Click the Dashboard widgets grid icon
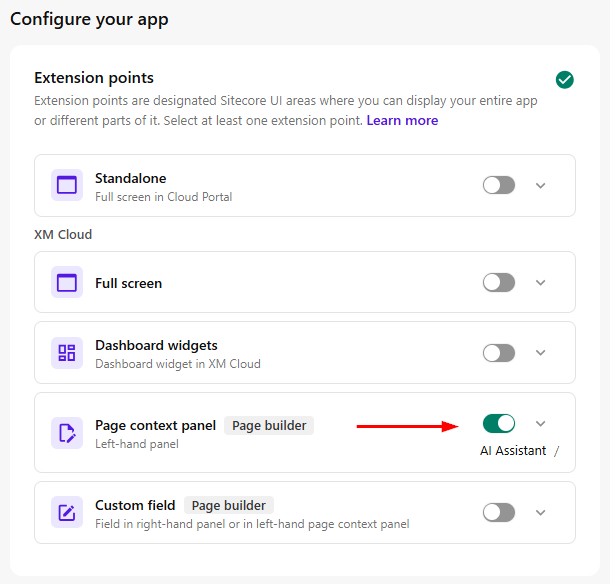610x584 pixels. 67,352
